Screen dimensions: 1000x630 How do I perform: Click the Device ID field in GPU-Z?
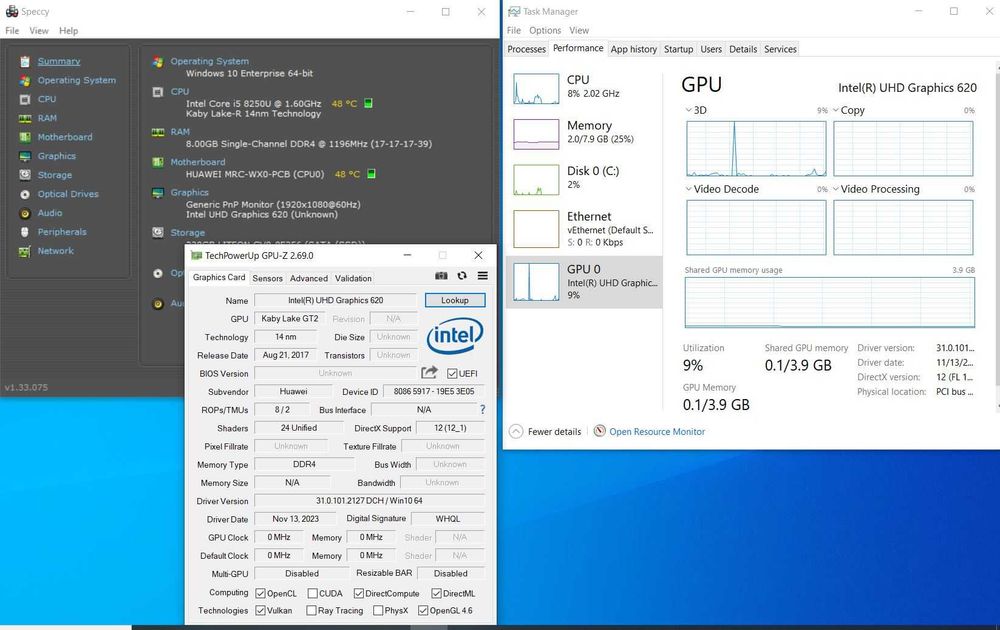434,392
